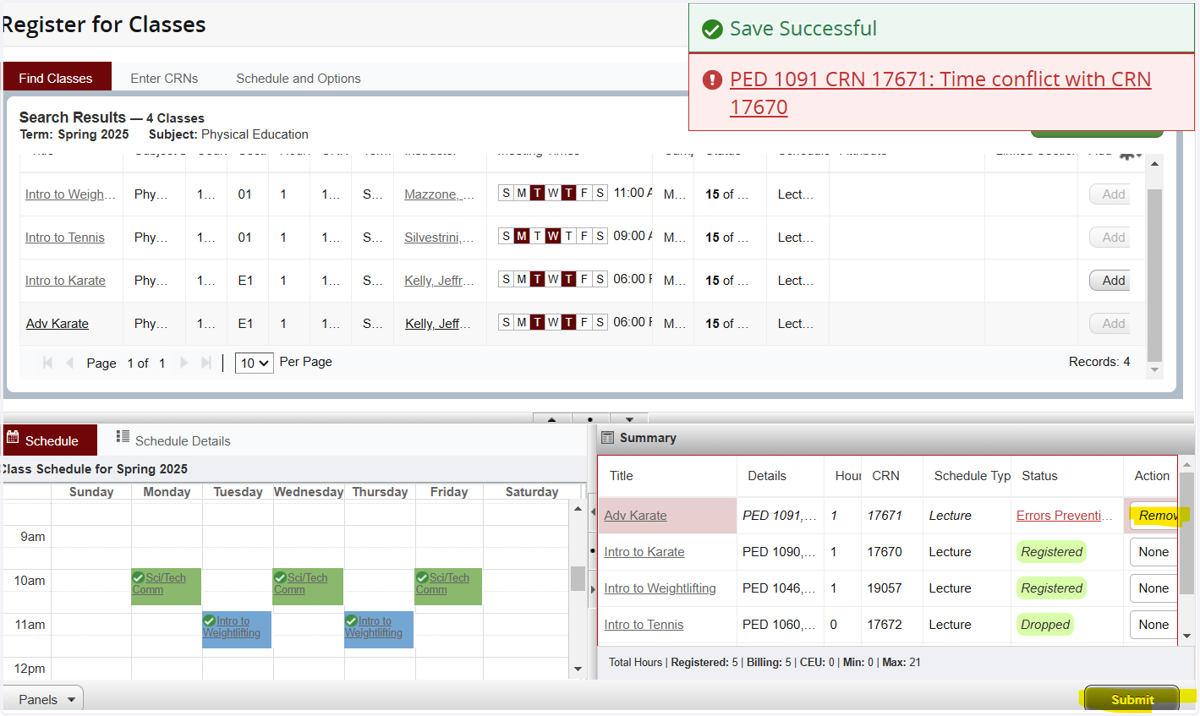
Task: Click the green check icon in Save Successful
Action: pyautogui.click(x=712, y=29)
